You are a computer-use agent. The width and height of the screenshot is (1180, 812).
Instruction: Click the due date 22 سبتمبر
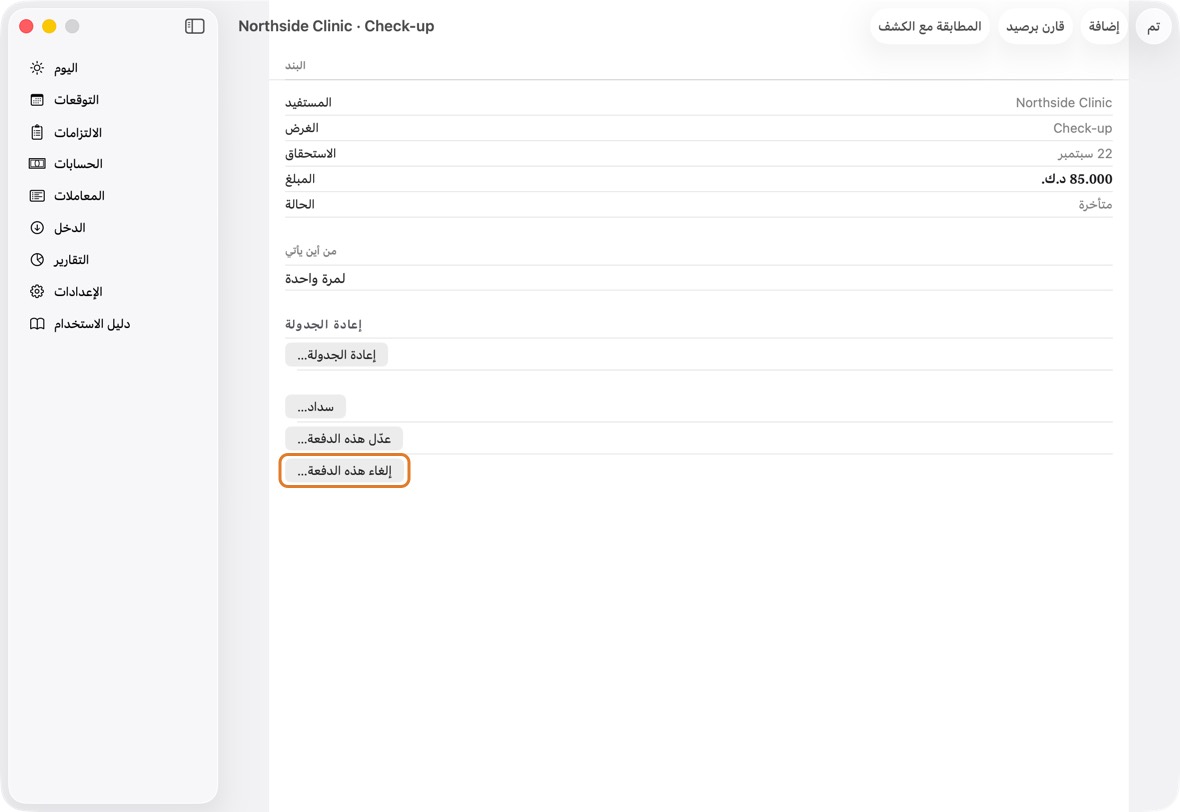(1084, 154)
